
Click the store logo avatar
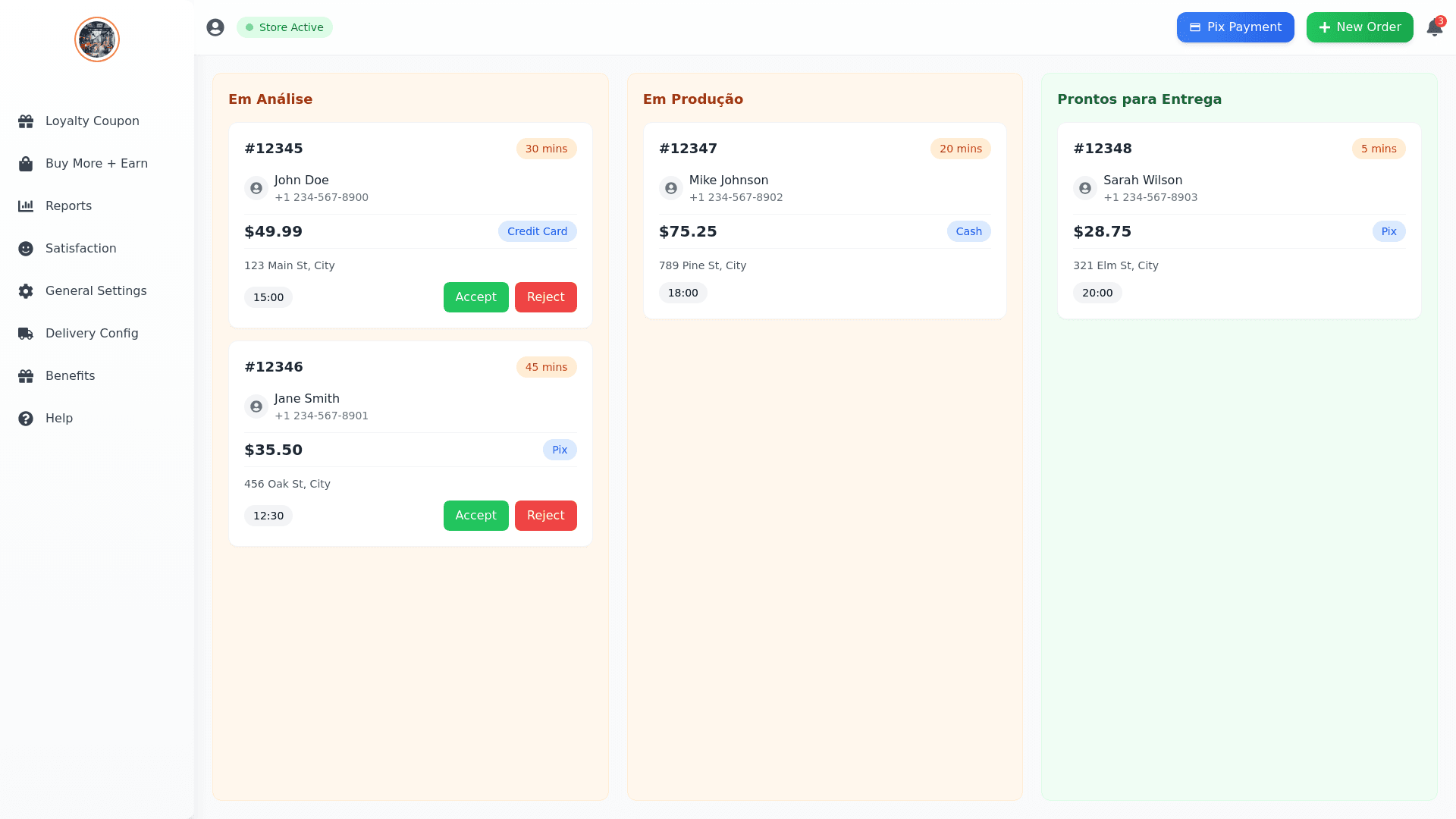click(97, 39)
